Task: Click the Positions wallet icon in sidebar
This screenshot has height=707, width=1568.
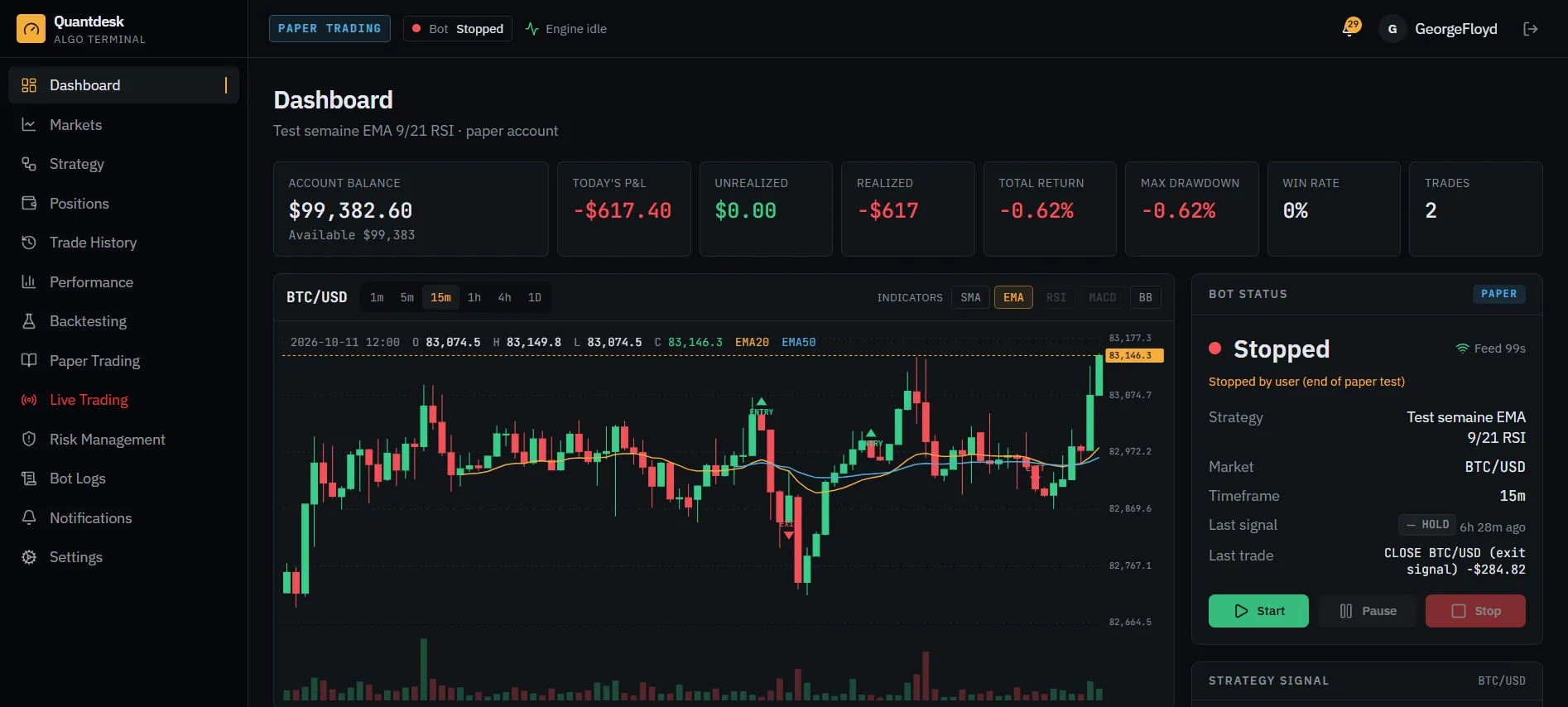Action: click(x=29, y=204)
